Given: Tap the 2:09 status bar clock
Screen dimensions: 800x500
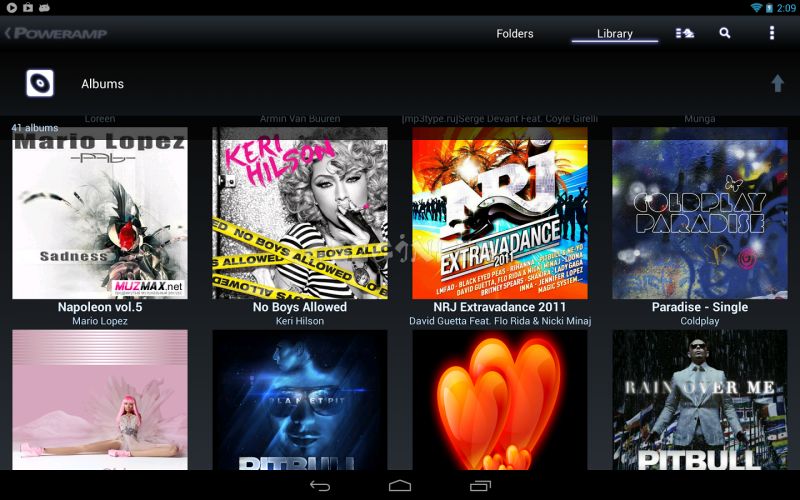Looking at the screenshot, I should pyautogui.click(x=786, y=8).
